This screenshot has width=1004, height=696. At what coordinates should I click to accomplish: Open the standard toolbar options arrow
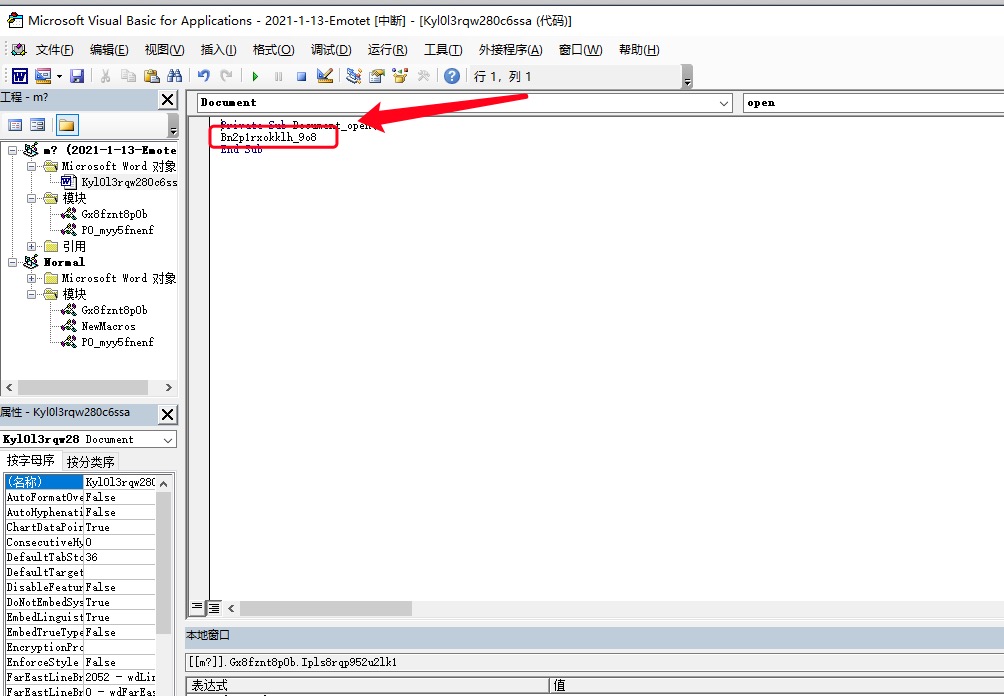point(687,77)
